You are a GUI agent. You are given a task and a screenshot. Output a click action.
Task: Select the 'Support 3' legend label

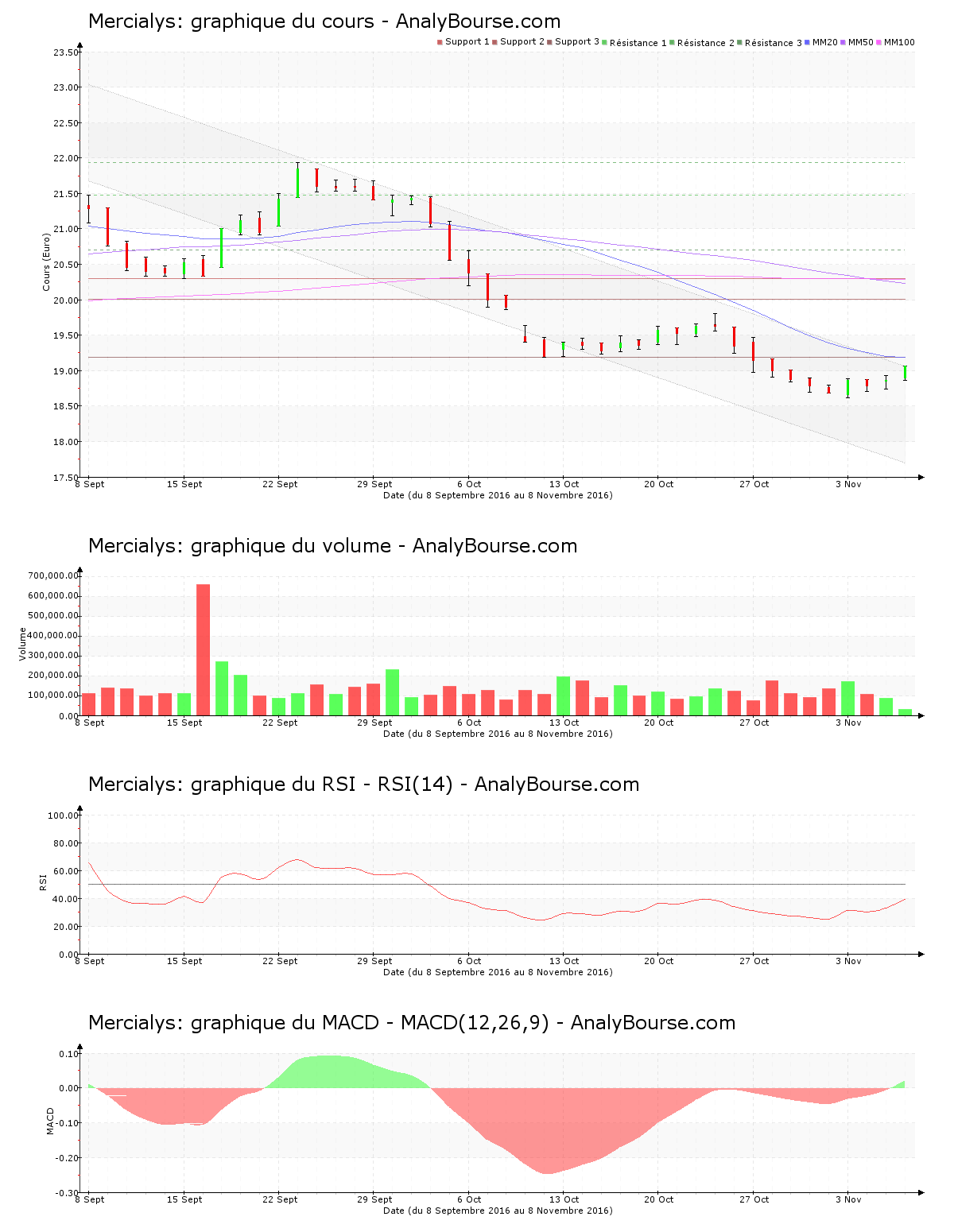tap(577, 42)
